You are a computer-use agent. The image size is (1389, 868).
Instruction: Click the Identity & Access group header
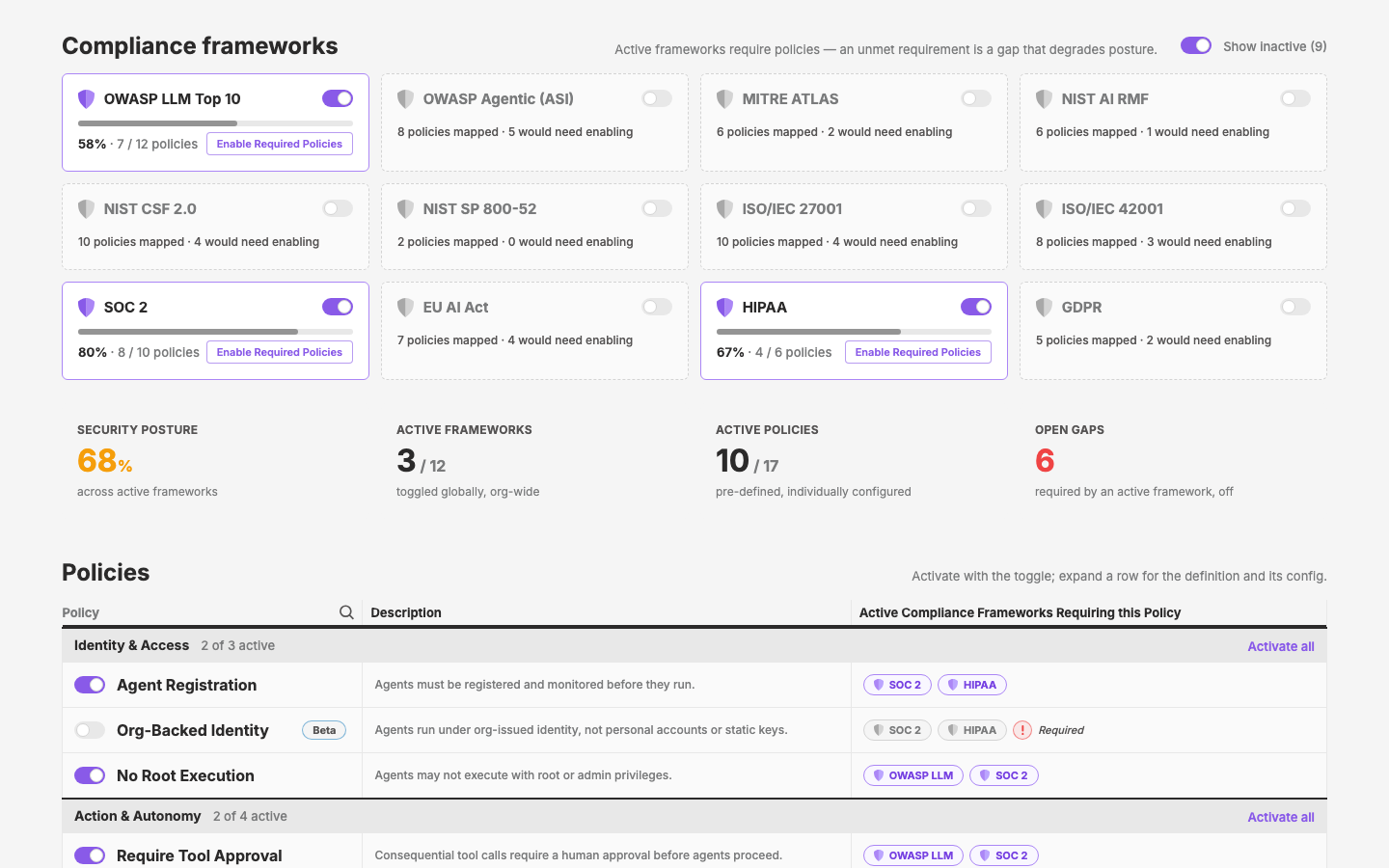click(x=694, y=646)
